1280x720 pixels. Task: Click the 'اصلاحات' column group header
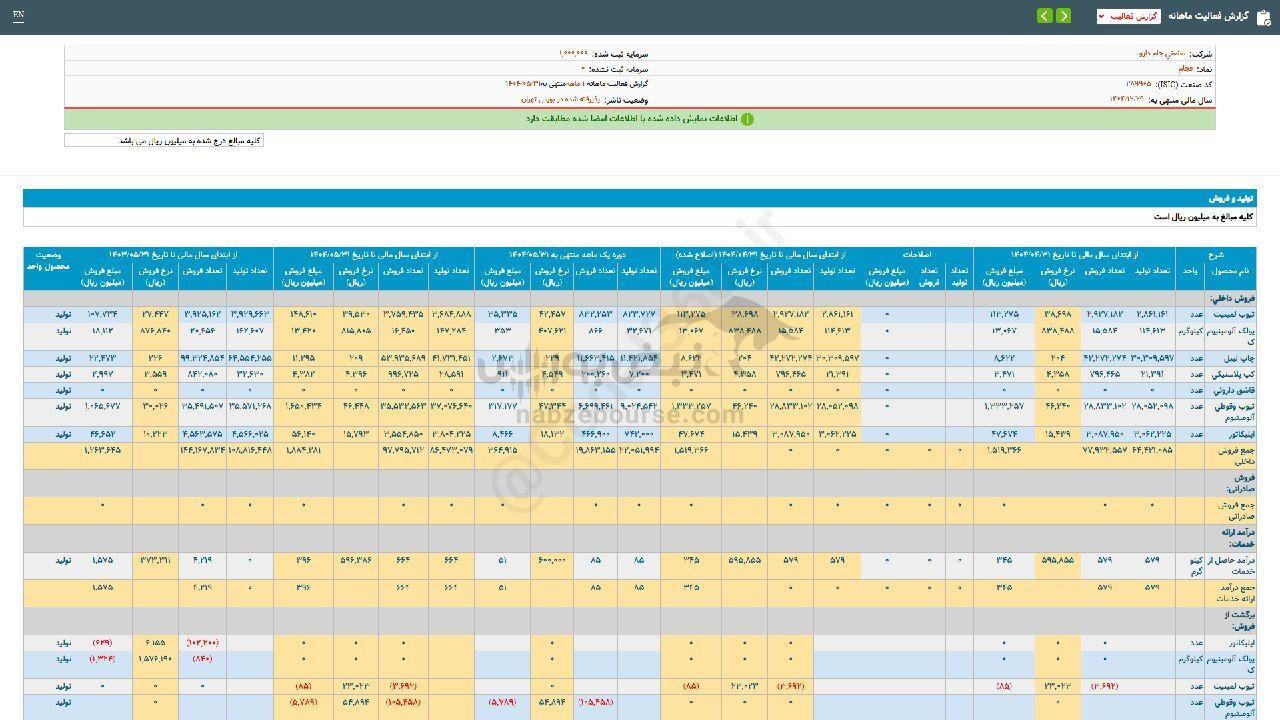click(x=915, y=255)
